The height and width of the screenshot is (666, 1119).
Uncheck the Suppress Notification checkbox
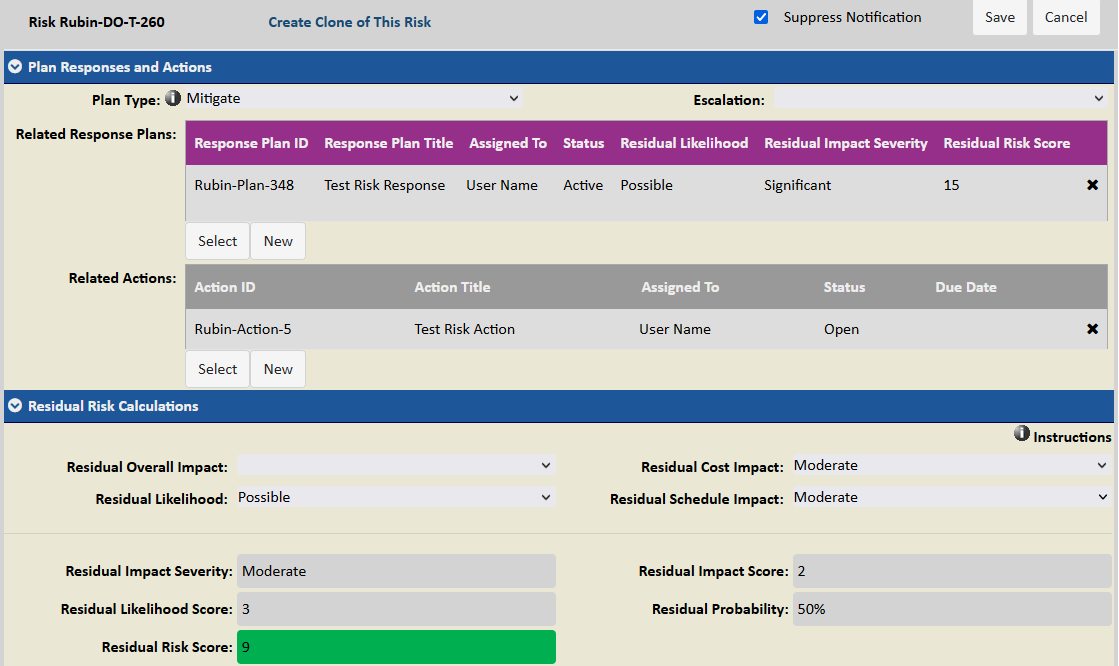pos(761,16)
